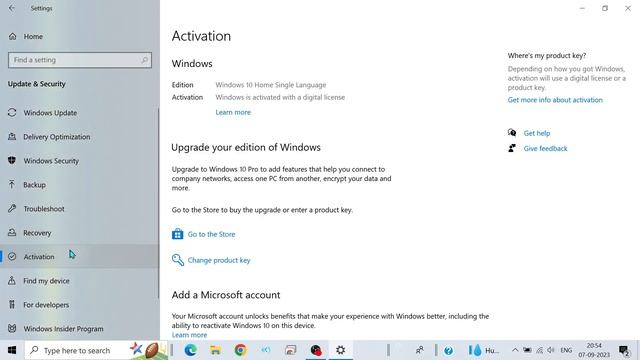
Task: Click the Give feedback person icon
Action: pos(512,148)
